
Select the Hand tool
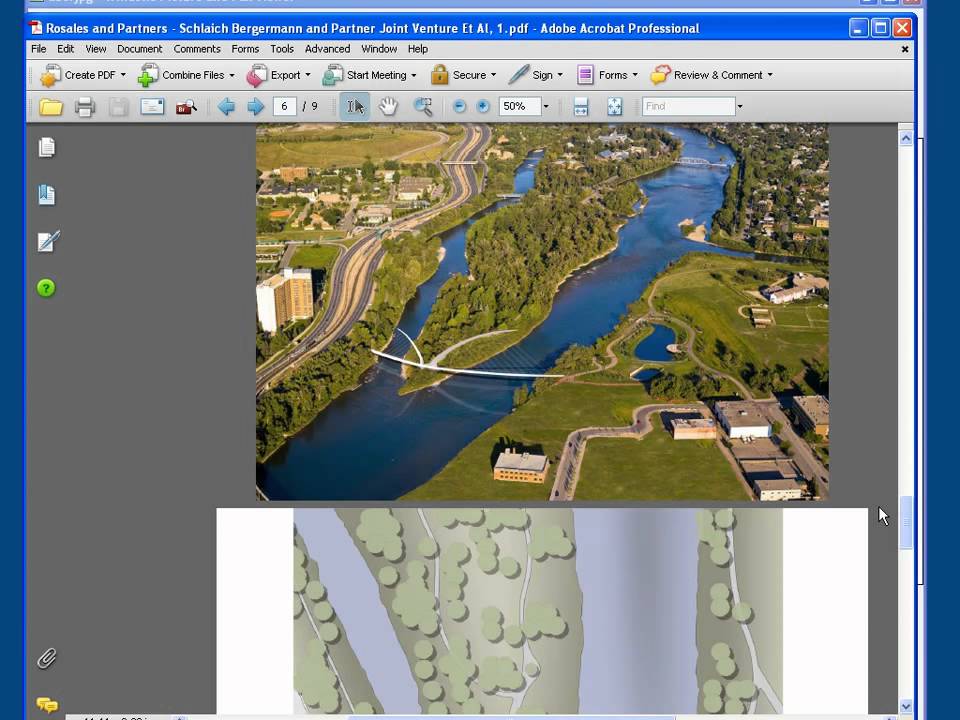pos(388,107)
